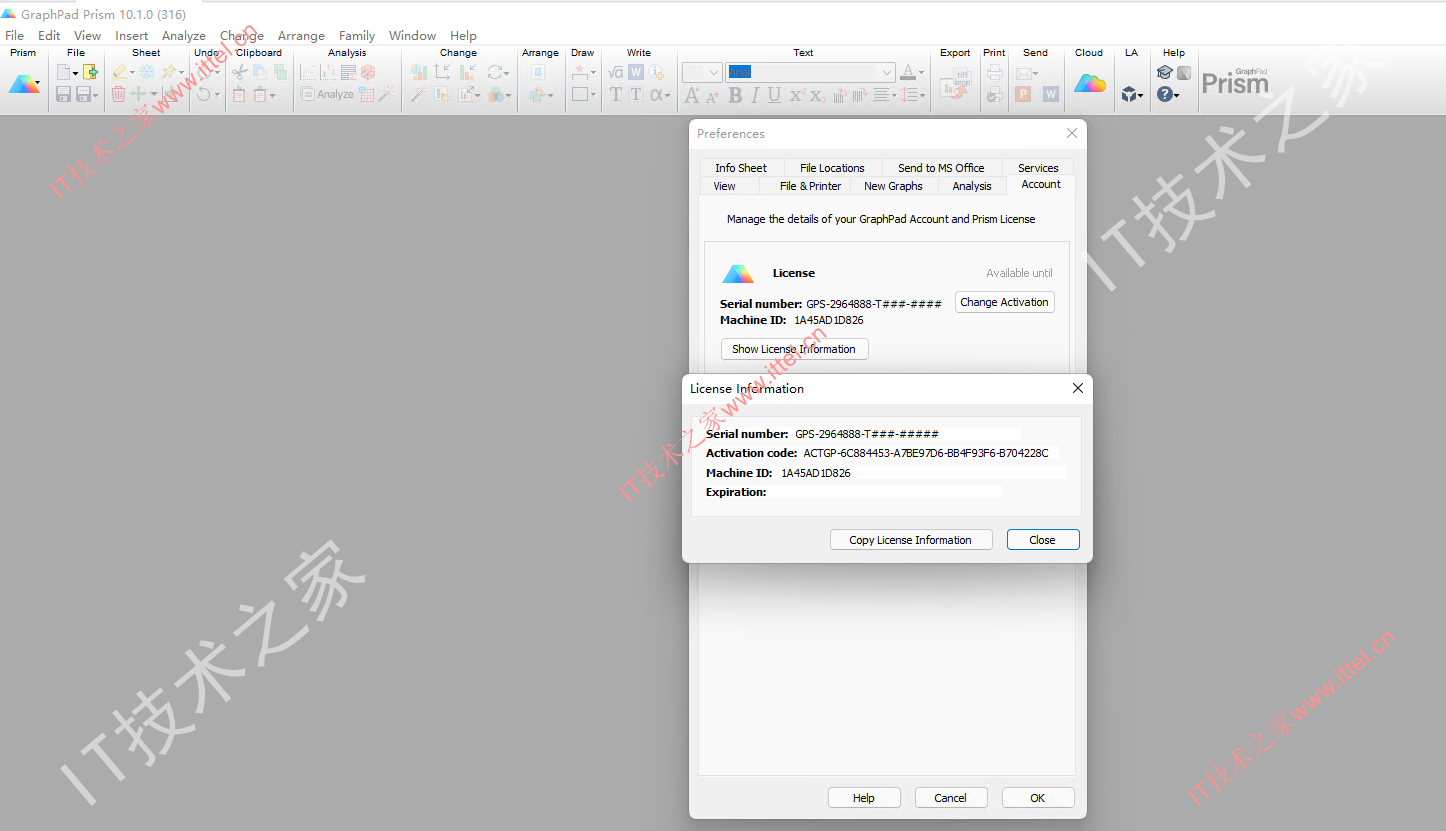
Task: Send to PowerPoint using the P icon
Action: pyautogui.click(x=1023, y=94)
